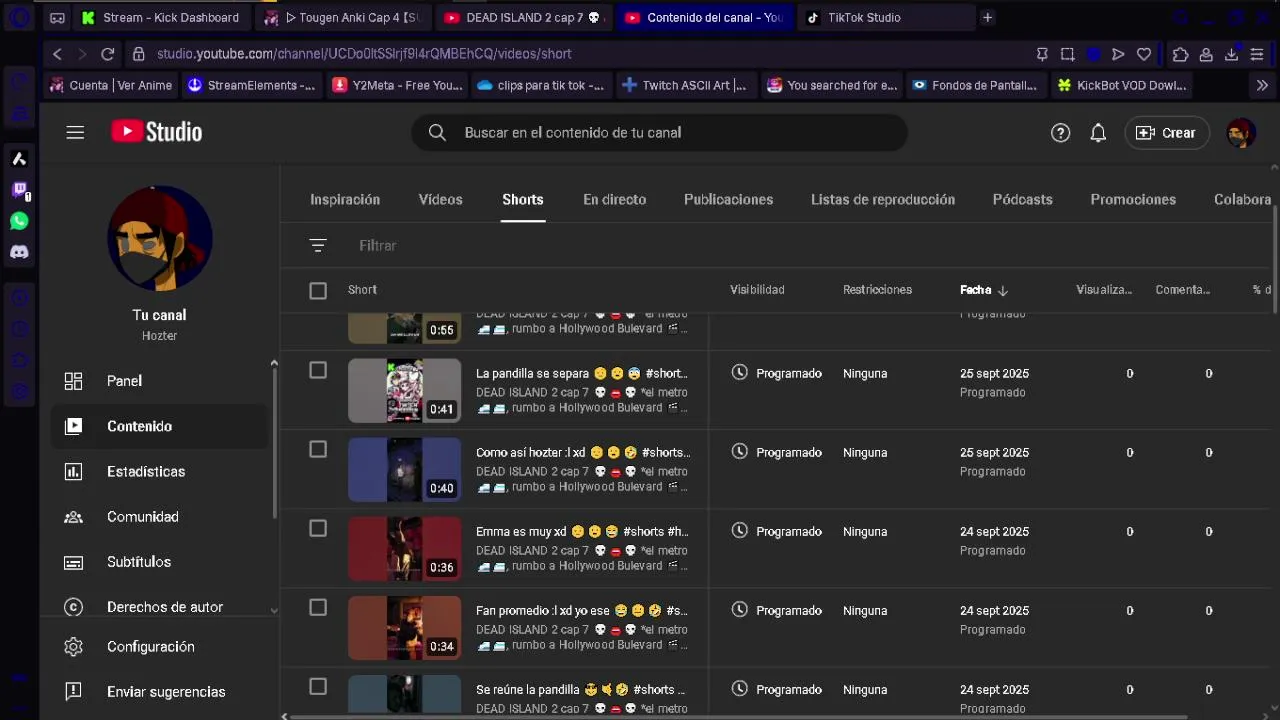Open Panel in the sidebar

pos(160,381)
